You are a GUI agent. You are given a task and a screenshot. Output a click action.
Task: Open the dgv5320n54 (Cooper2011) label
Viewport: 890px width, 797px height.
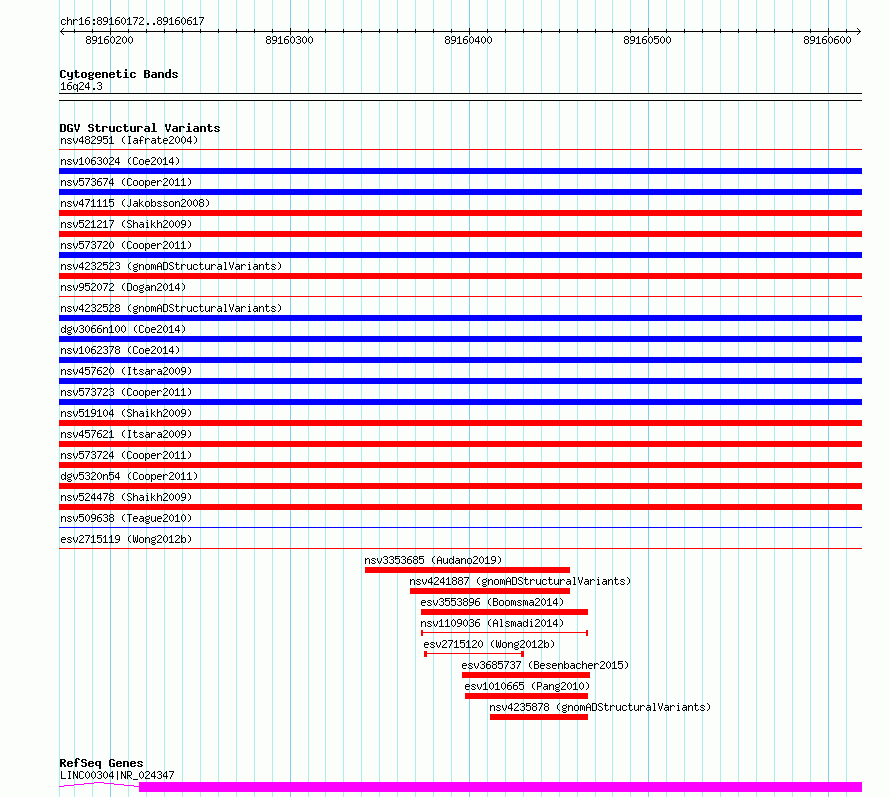(x=129, y=476)
